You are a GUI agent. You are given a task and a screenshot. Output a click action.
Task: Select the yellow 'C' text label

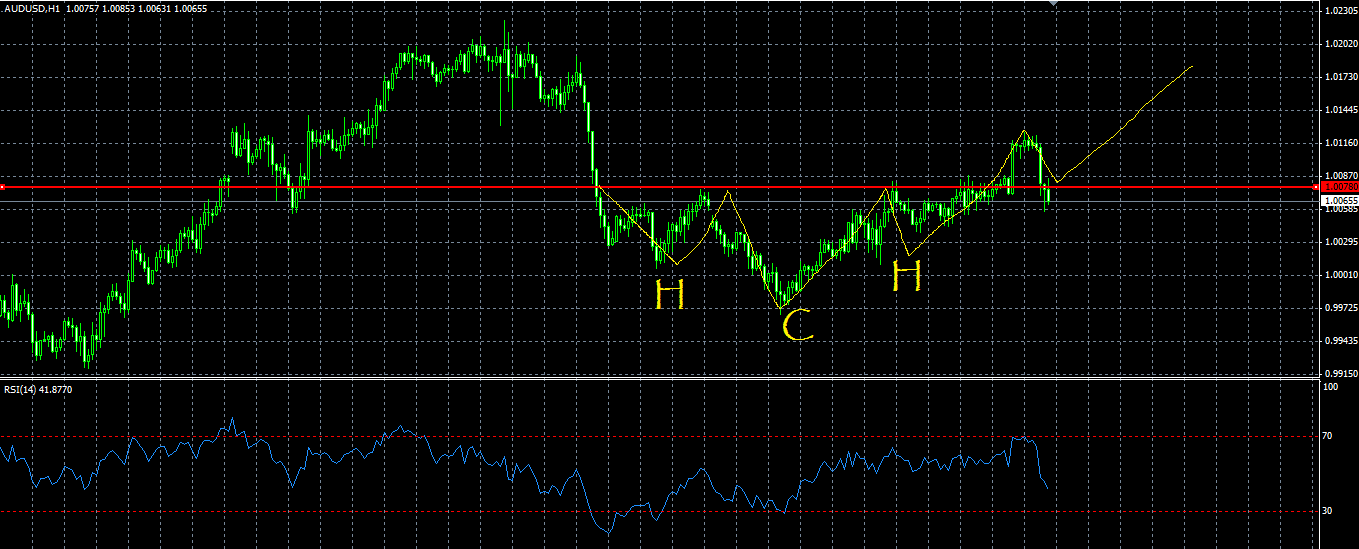(x=797, y=326)
